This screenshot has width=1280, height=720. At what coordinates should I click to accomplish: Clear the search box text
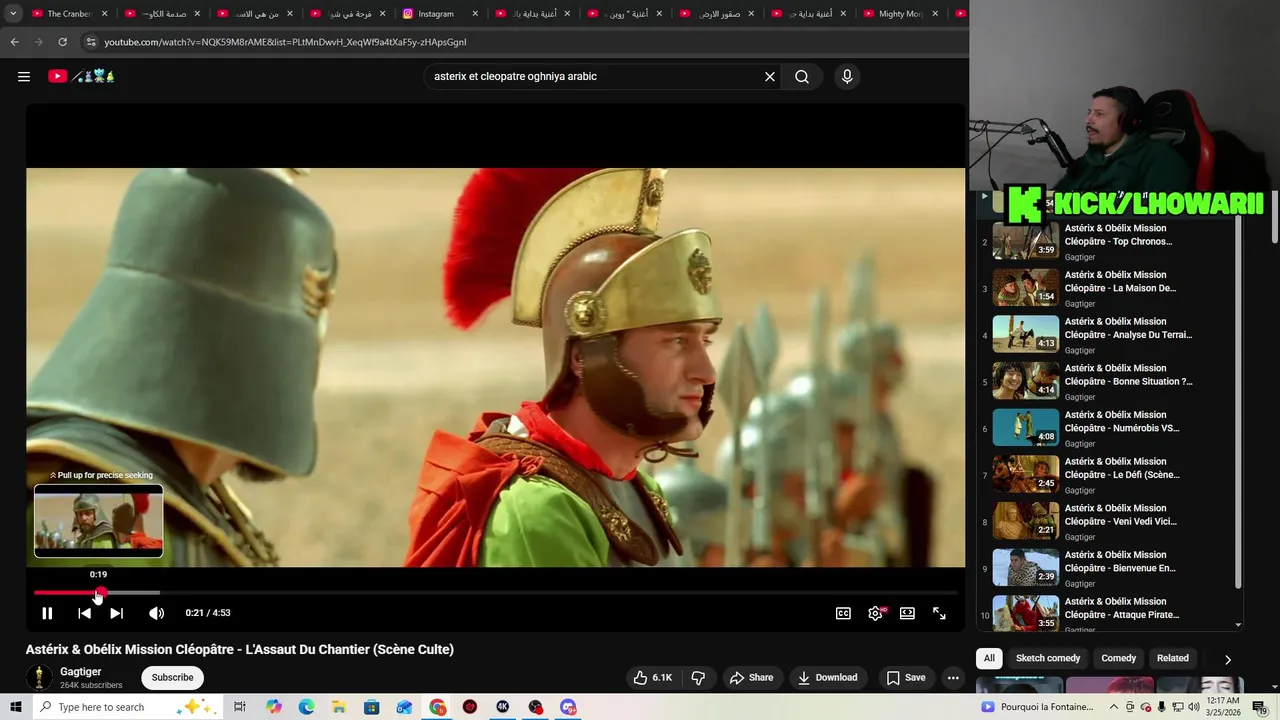[770, 76]
